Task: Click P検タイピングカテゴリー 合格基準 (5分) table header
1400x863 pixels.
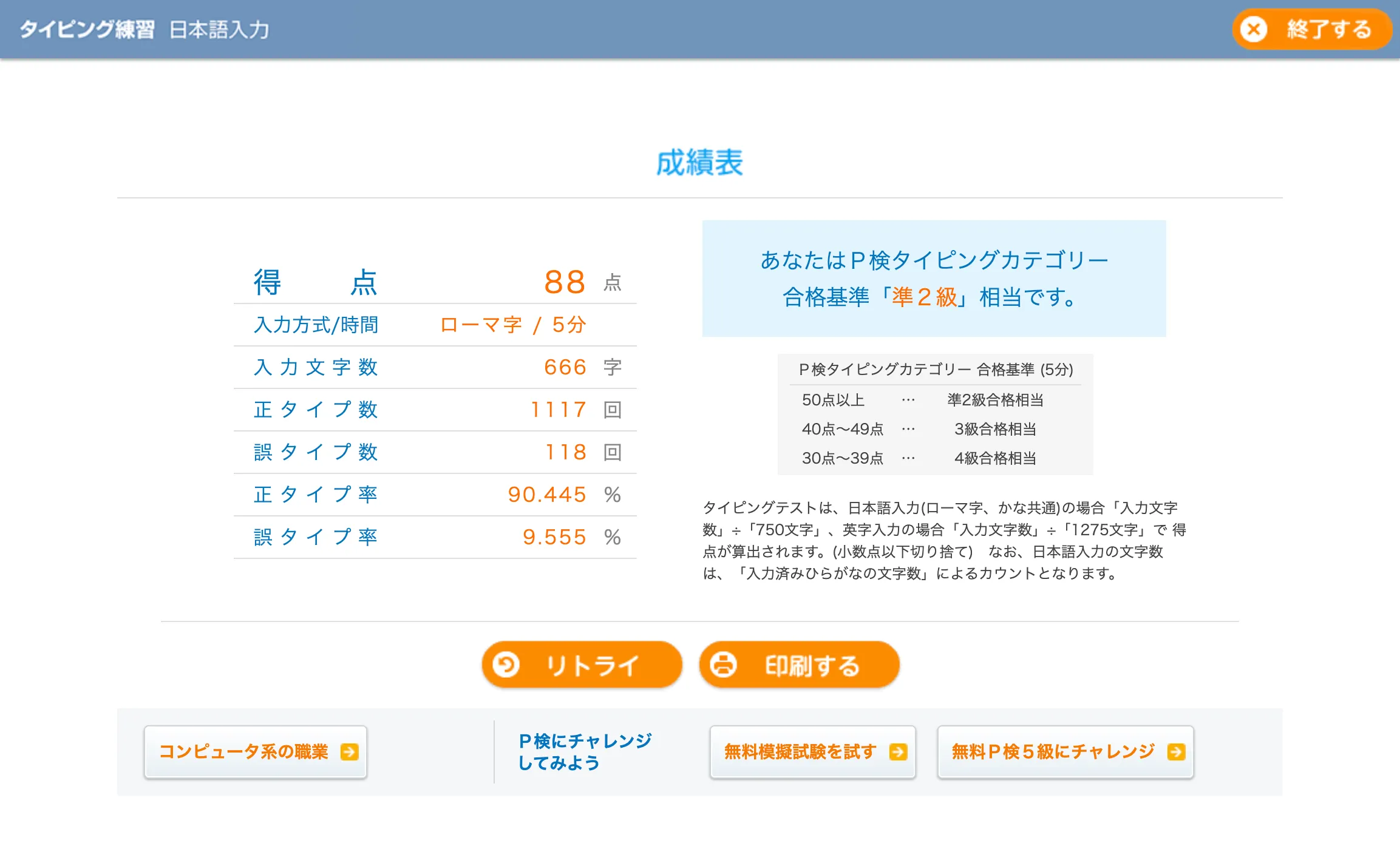Action: (x=936, y=370)
